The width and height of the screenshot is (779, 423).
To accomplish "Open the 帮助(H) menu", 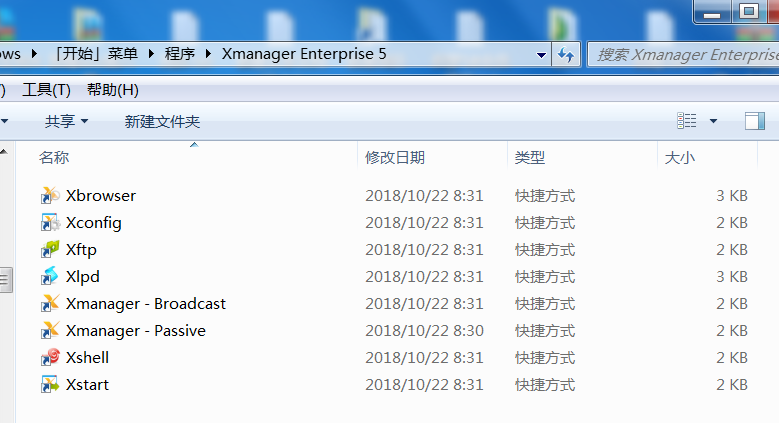I will tap(113, 90).
